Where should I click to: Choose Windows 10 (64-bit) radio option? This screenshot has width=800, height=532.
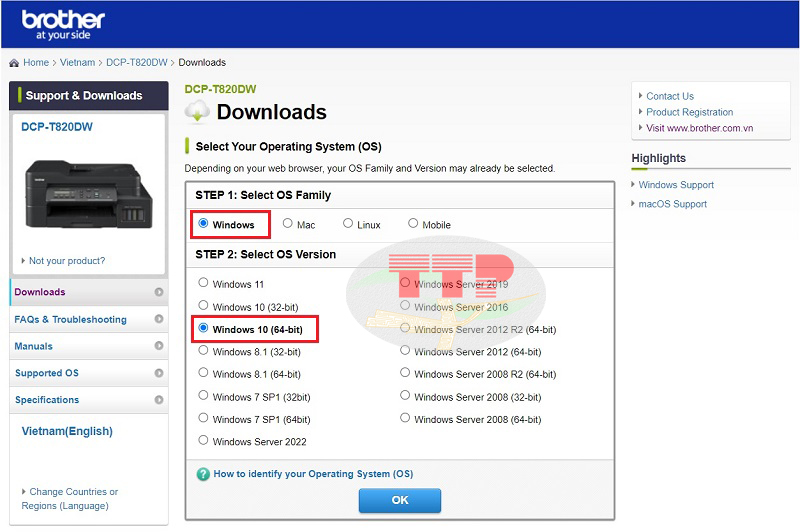point(203,328)
